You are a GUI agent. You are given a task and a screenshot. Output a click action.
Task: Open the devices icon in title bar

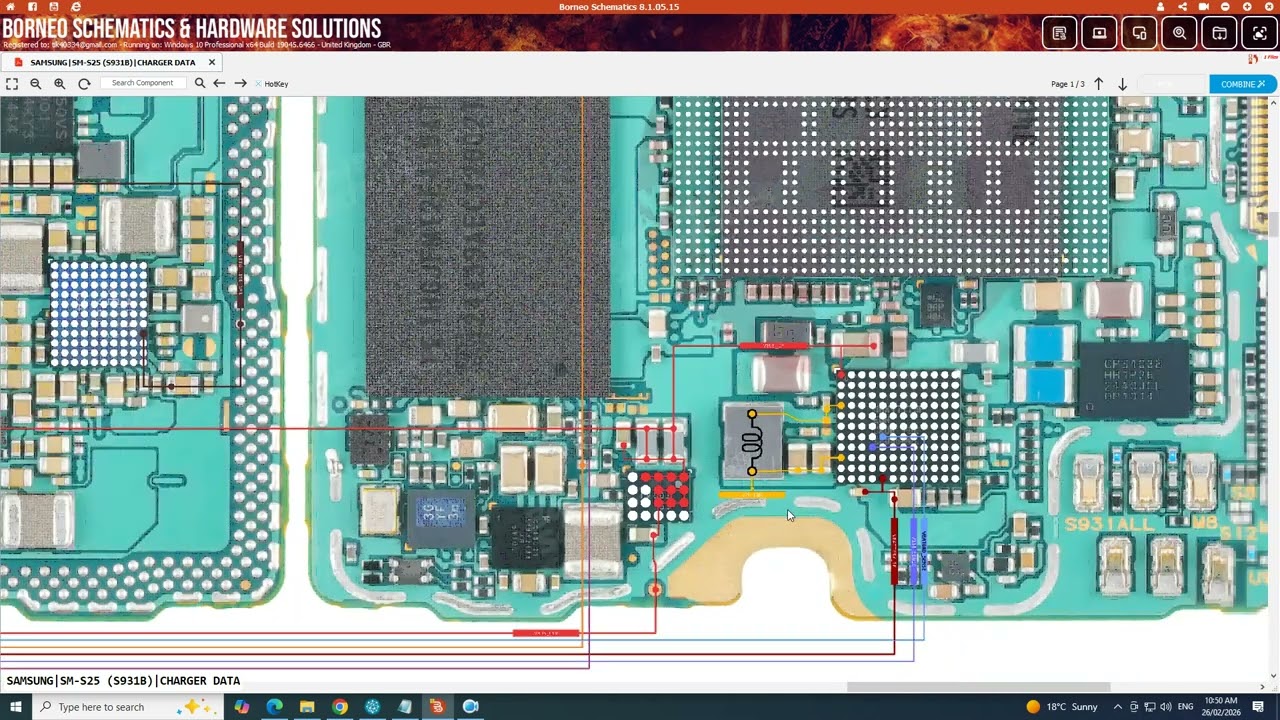point(1139,33)
